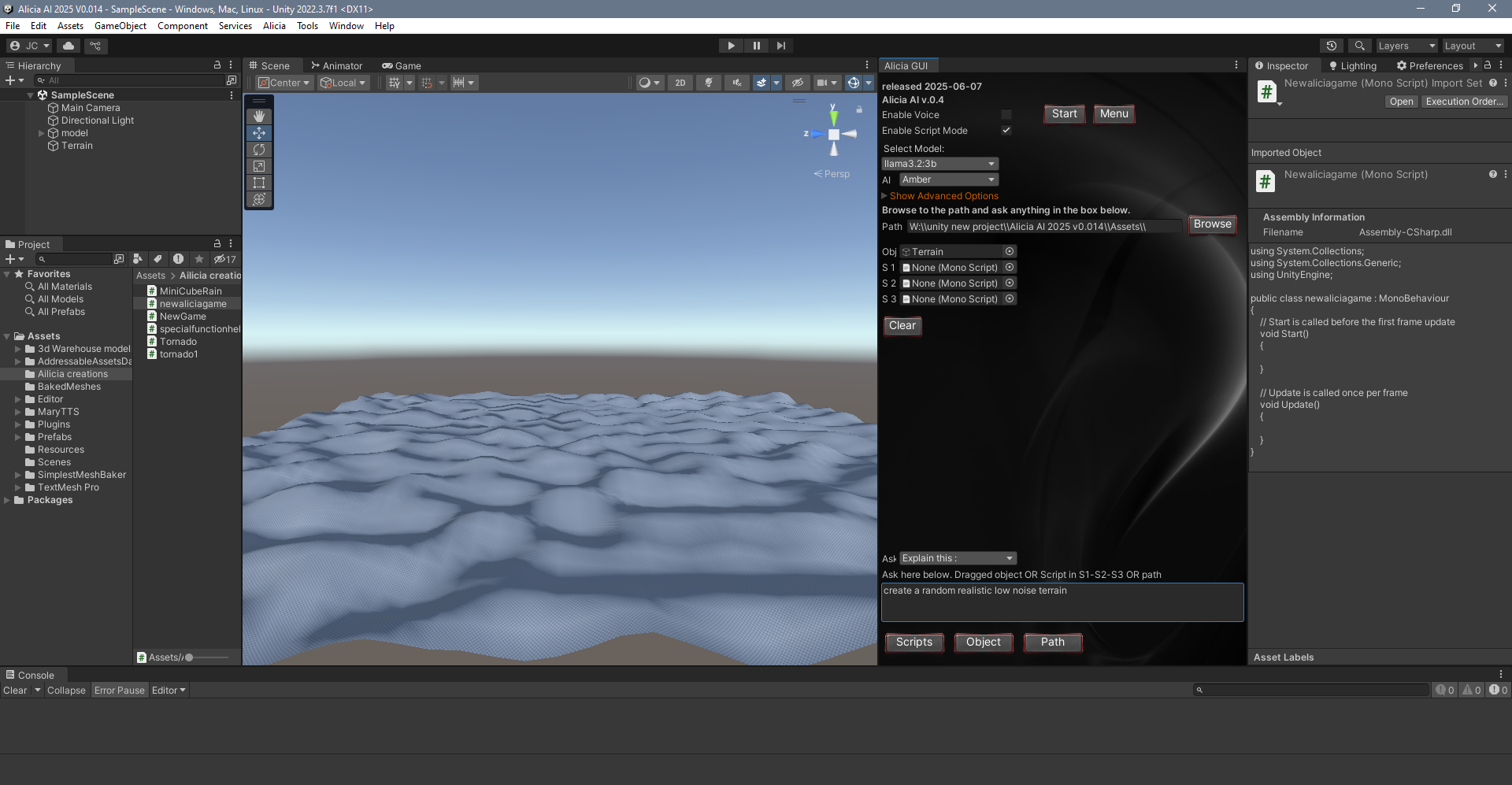Open Undo History button
Viewport: 1512px width, 785px height.
1332,46
